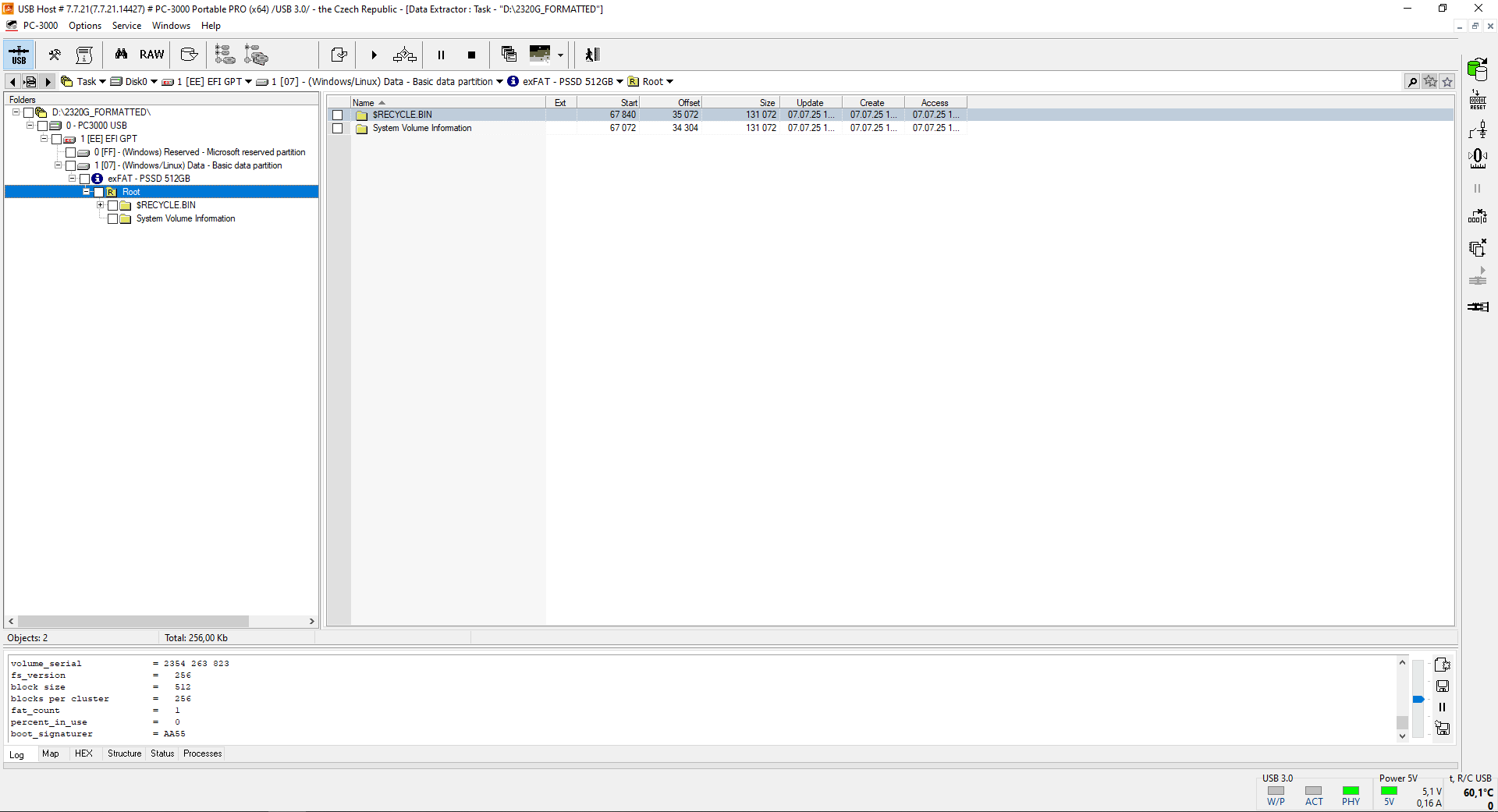
Task: Check the System Volume Information row checkbox
Action: point(338,128)
